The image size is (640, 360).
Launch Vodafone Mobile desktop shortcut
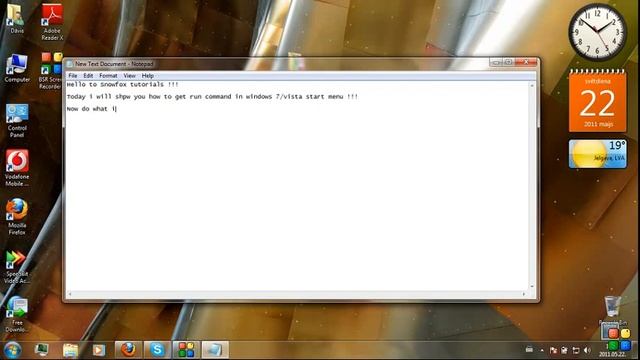pyautogui.click(x=17, y=167)
